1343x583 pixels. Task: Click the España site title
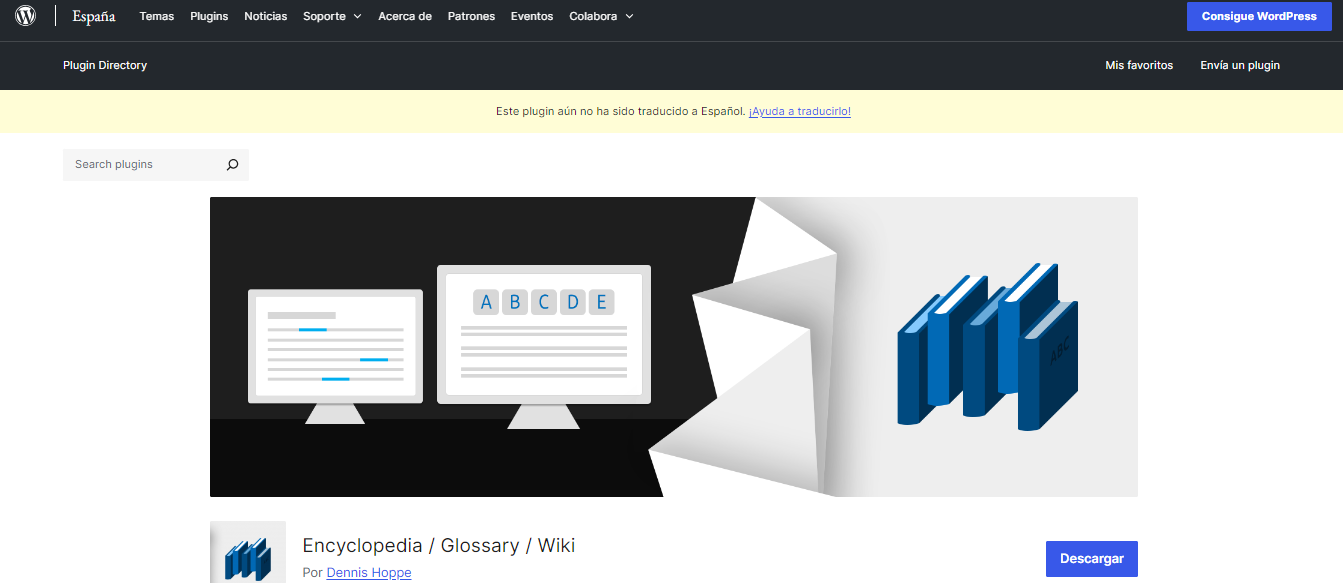[93, 16]
